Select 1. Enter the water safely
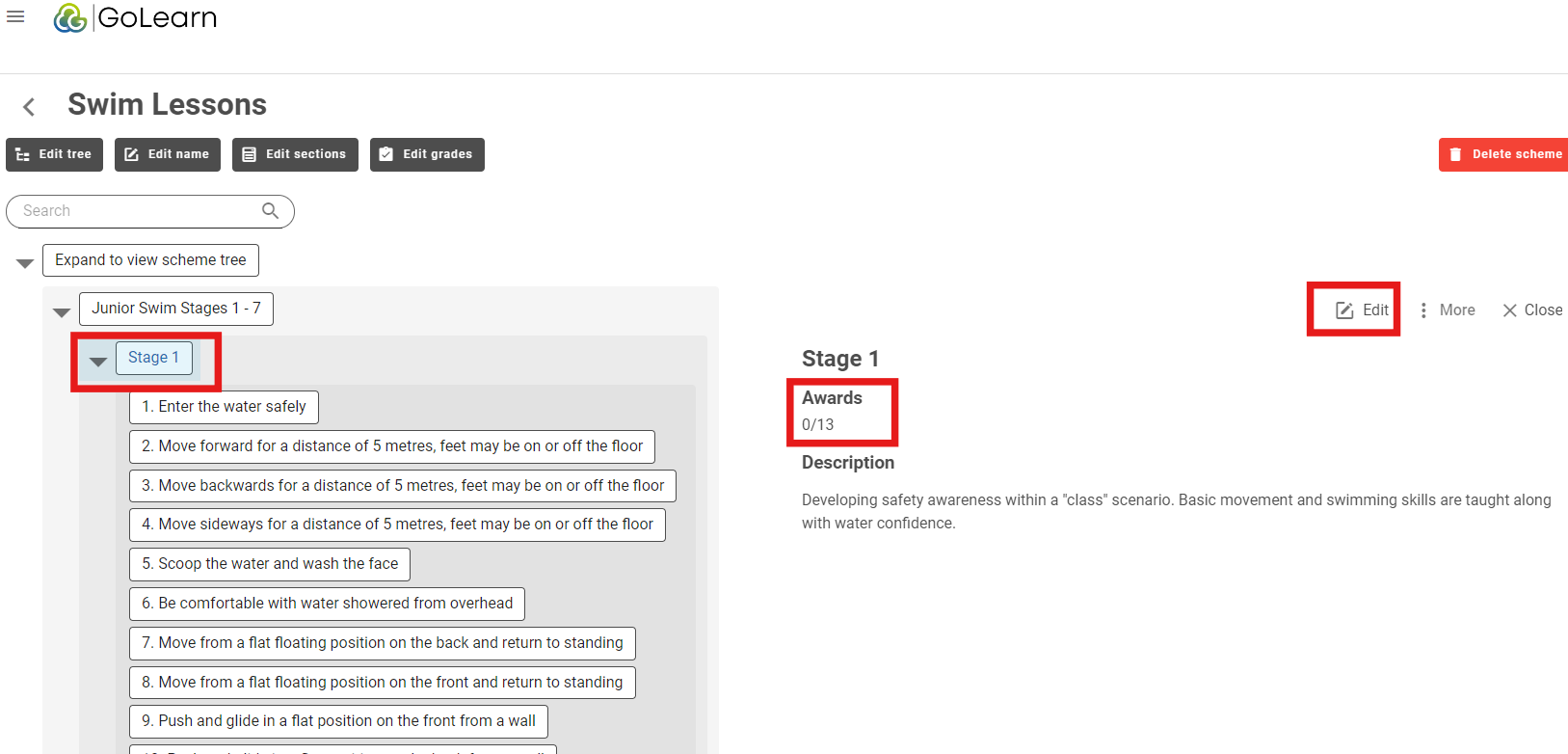 pos(224,407)
